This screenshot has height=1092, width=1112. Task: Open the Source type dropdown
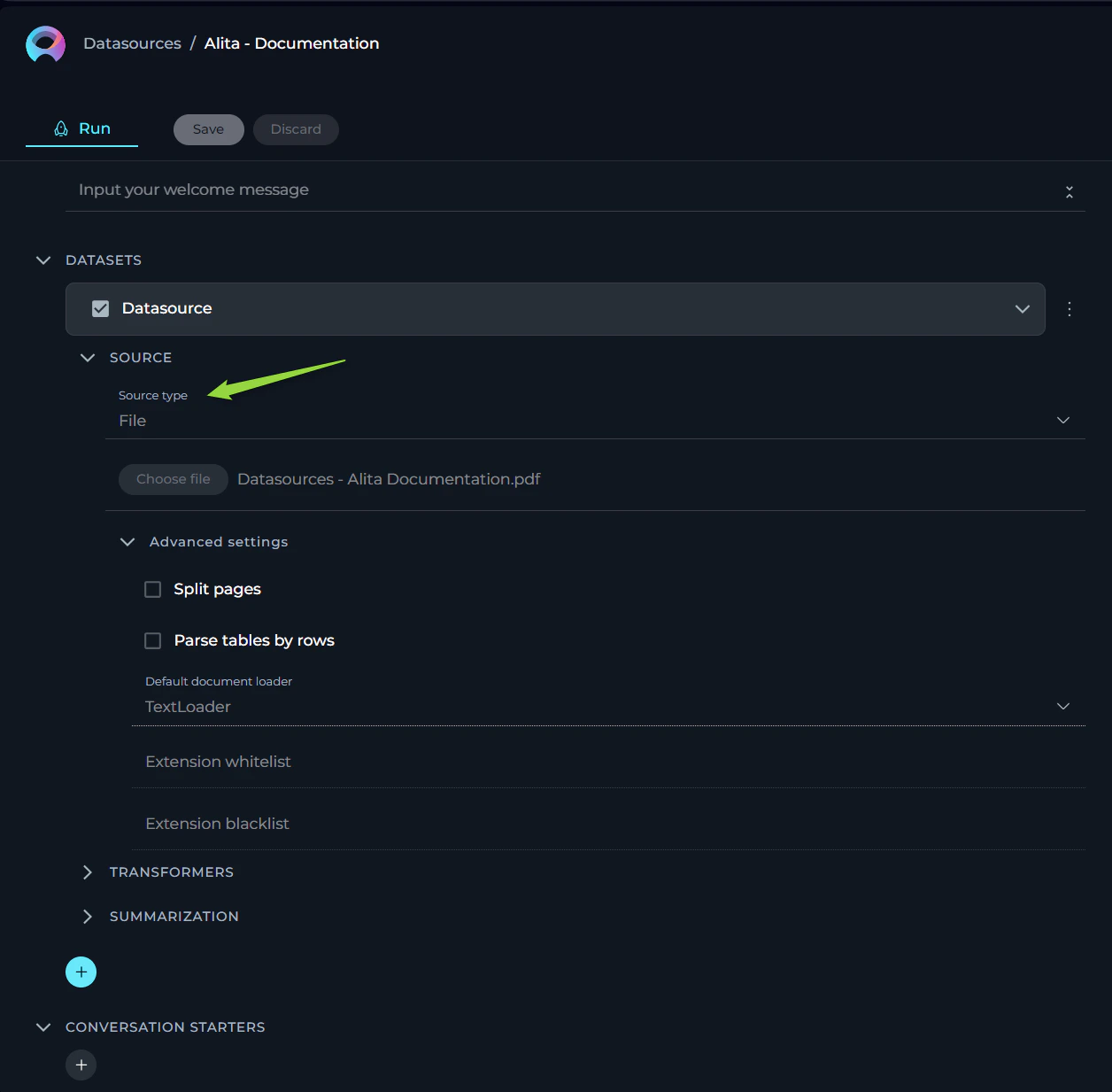point(1062,420)
